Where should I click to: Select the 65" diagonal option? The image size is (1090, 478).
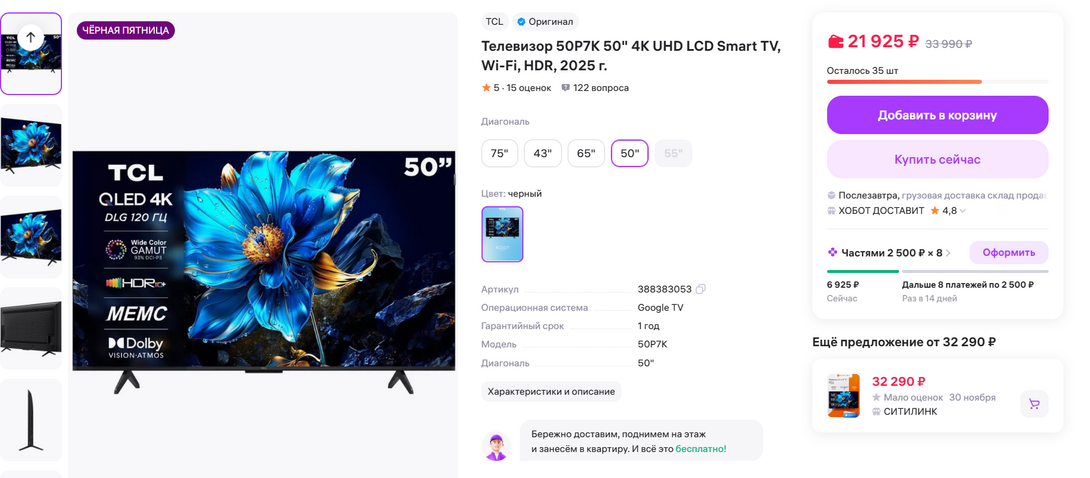(x=586, y=154)
